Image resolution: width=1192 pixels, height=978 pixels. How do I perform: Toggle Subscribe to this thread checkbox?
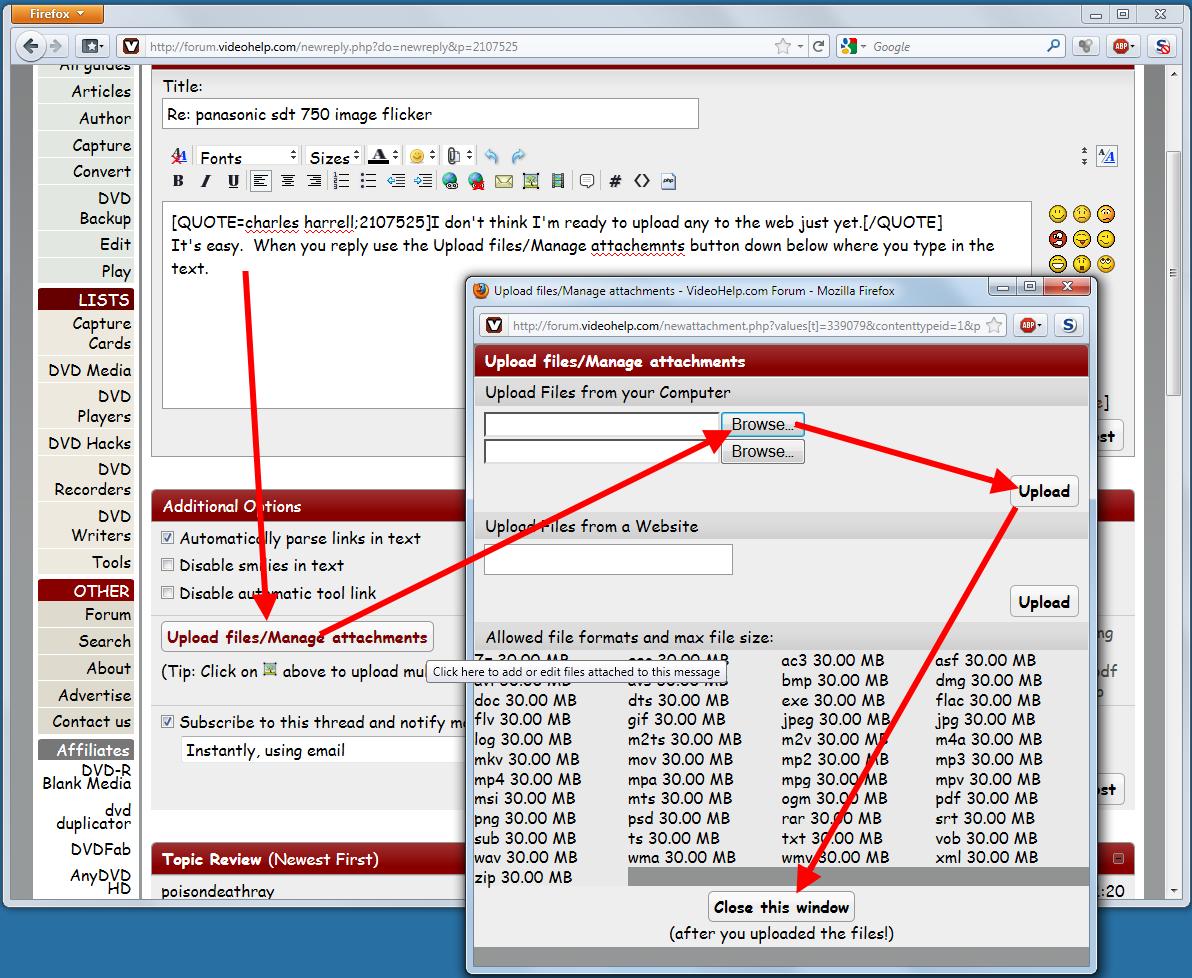(168, 722)
